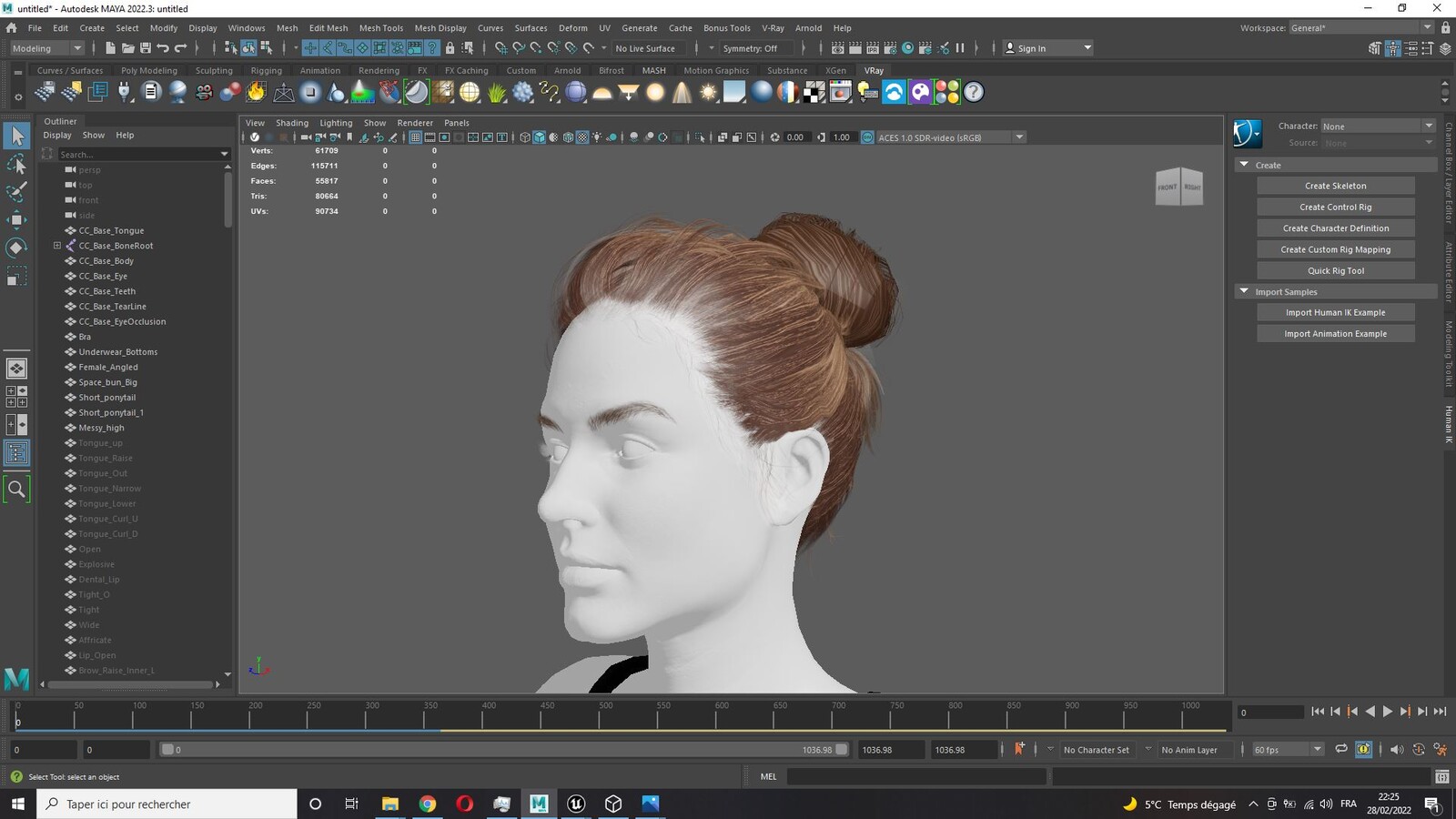1456x819 pixels.
Task: Open the Symmetry: Off dropdown
Action: pos(759,48)
